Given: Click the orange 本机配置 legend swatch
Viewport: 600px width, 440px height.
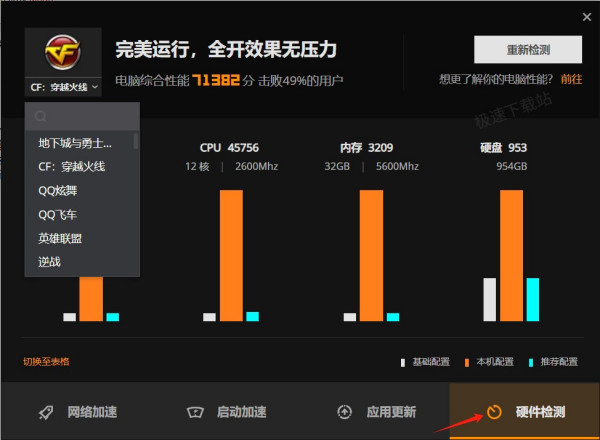Looking at the screenshot, I should [467, 363].
